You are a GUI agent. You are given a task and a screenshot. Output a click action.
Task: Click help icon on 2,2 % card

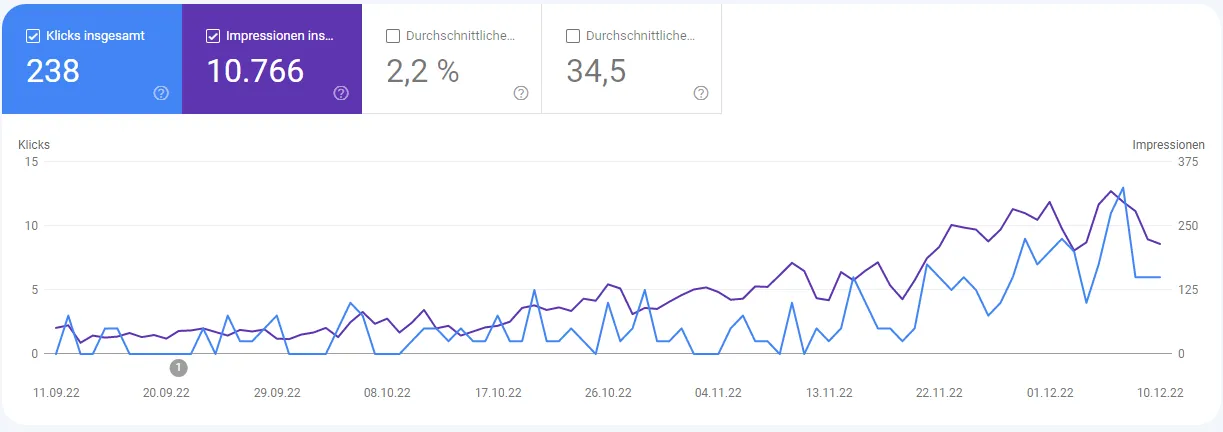tap(521, 93)
